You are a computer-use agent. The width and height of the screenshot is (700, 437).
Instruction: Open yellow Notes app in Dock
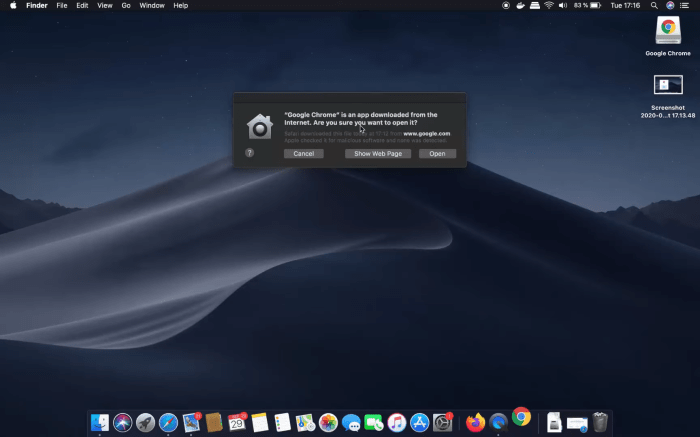(259, 422)
